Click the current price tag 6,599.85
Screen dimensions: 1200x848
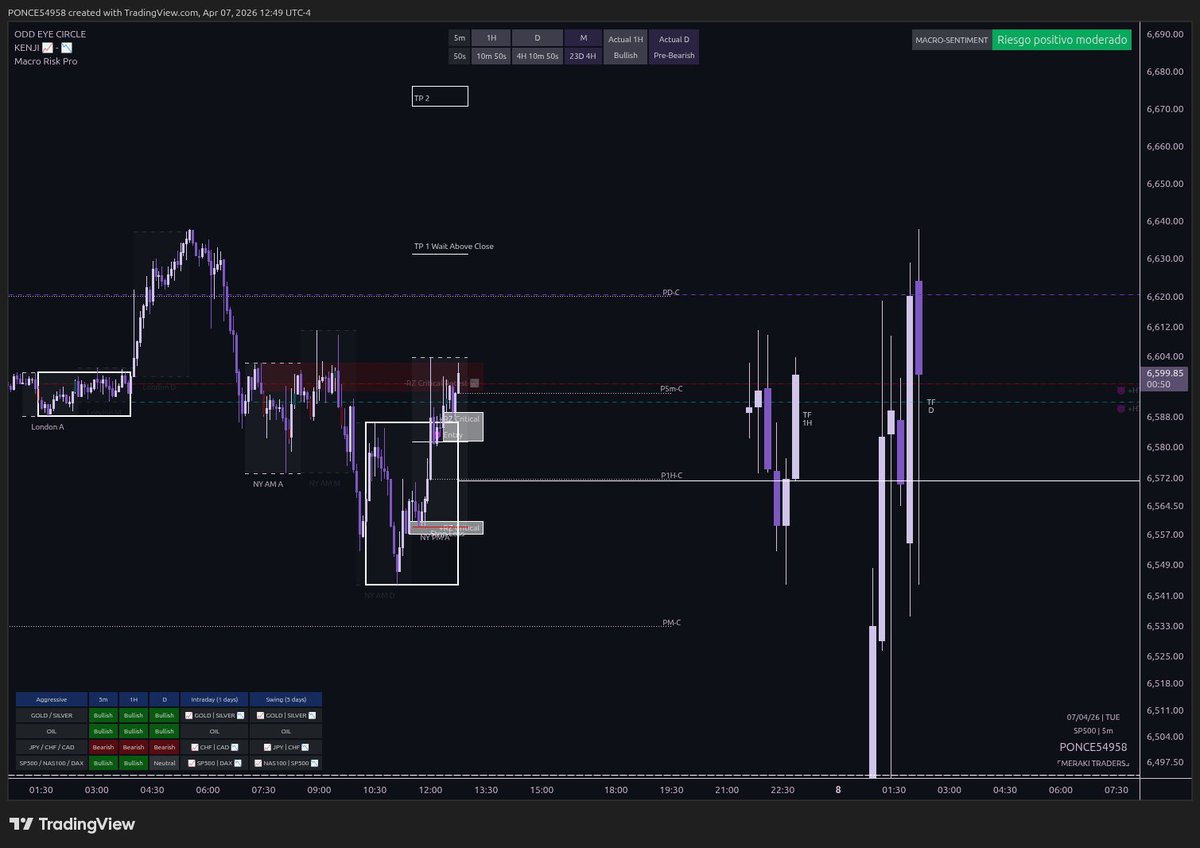click(1166, 378)
